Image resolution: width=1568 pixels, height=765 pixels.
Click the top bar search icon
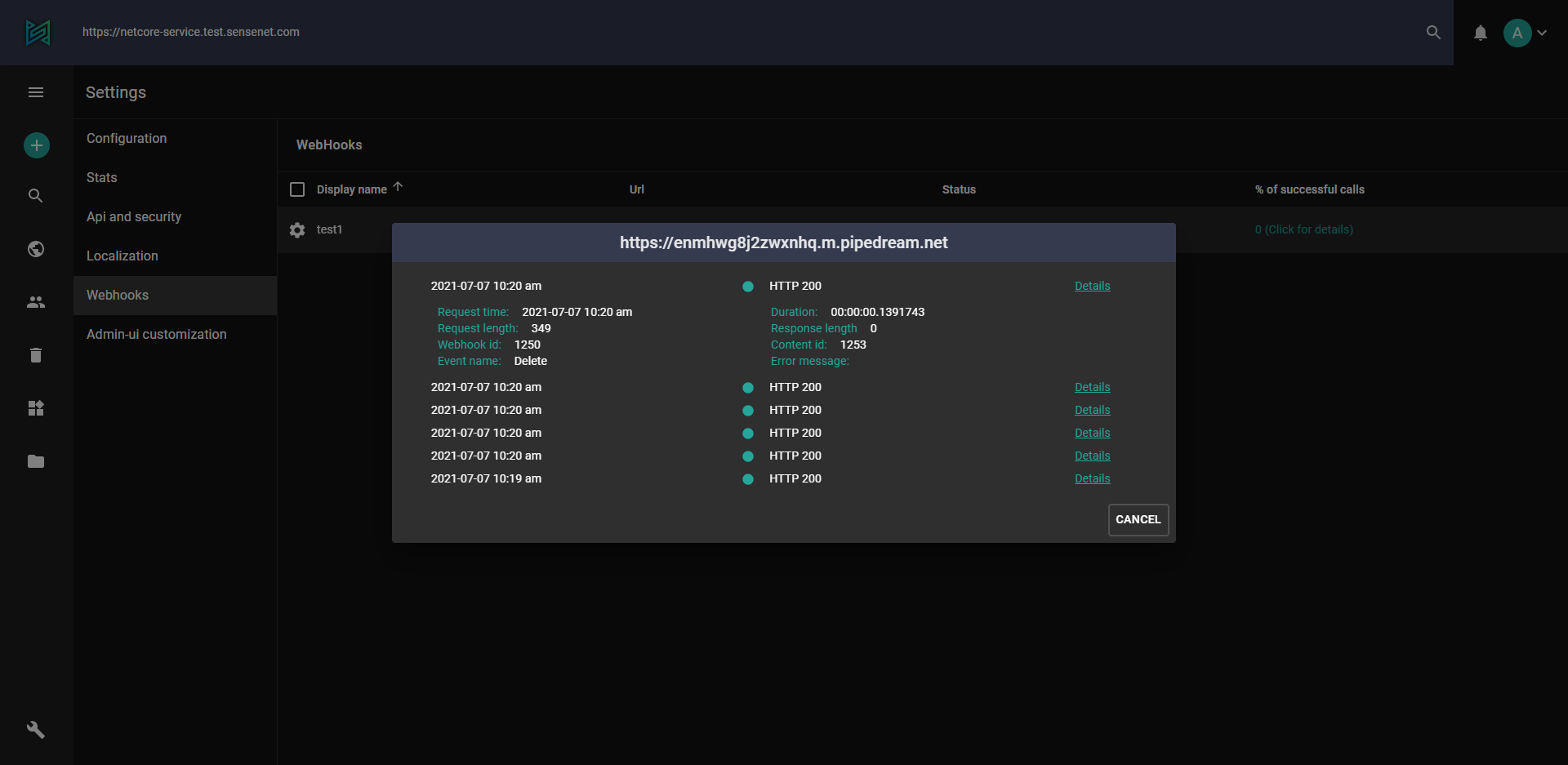pos(1433,33)
